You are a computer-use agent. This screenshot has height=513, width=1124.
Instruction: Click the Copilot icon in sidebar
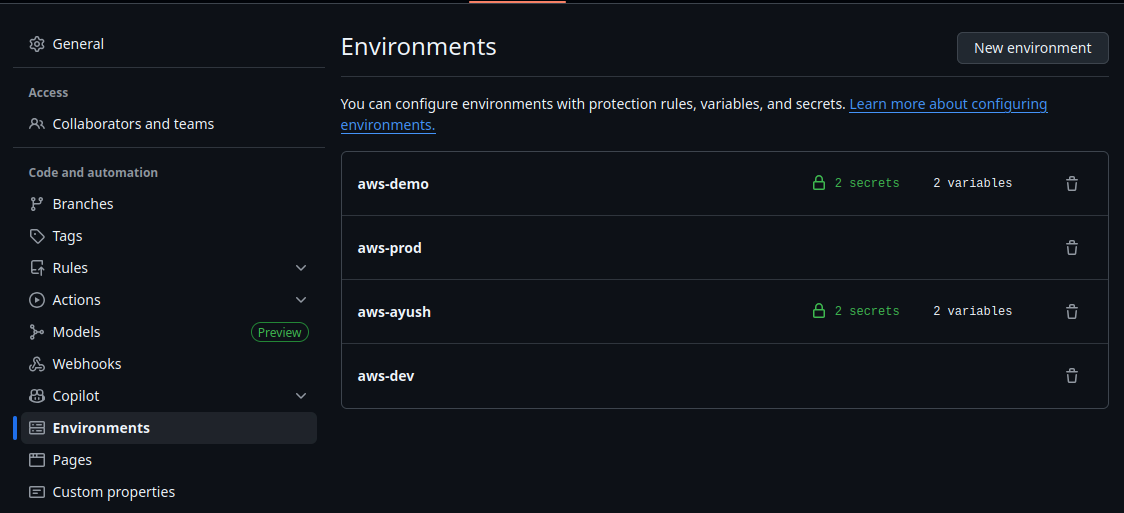[x=37, y=396]
